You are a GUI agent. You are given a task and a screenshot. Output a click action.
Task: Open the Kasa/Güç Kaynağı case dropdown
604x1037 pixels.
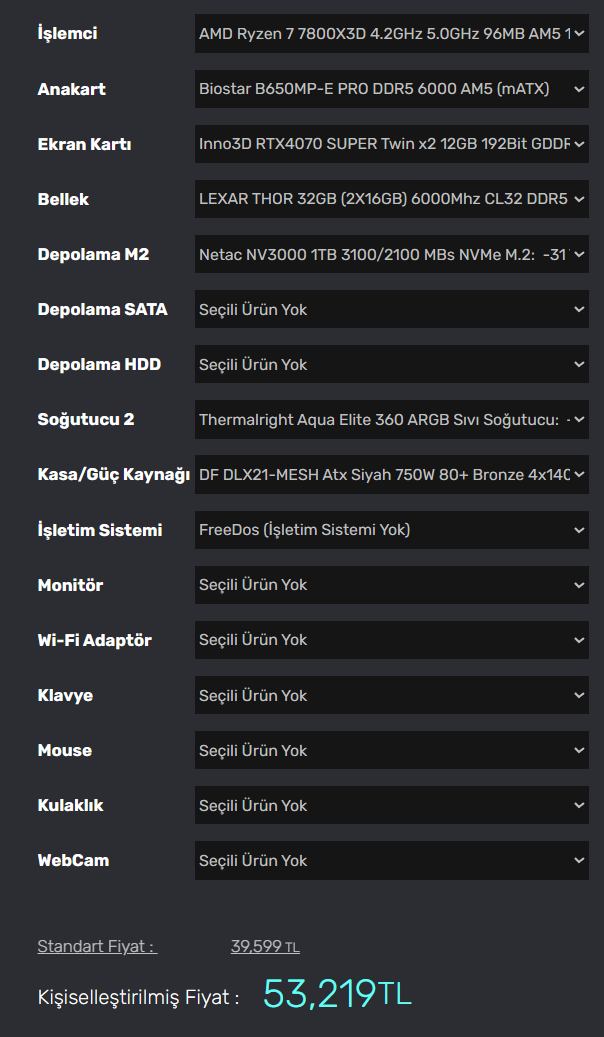(x=391, y=474)
